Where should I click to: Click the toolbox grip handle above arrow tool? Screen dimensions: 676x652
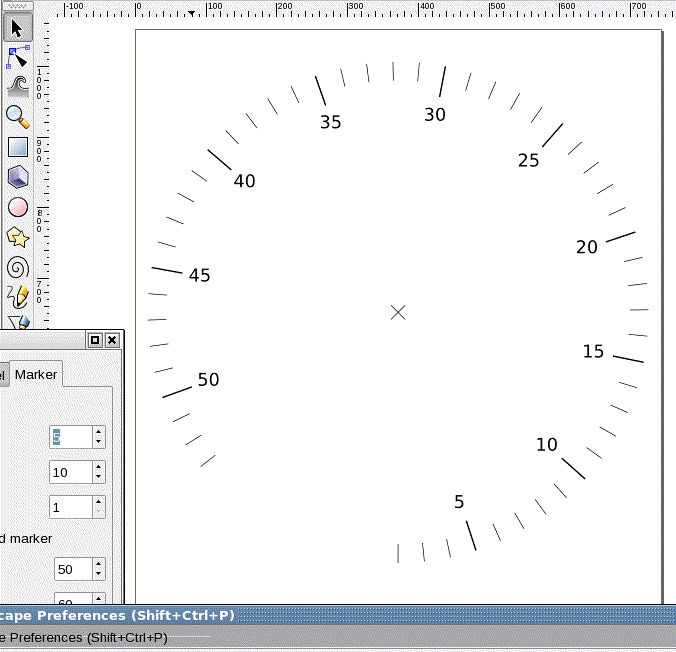[x=17, y=6]
